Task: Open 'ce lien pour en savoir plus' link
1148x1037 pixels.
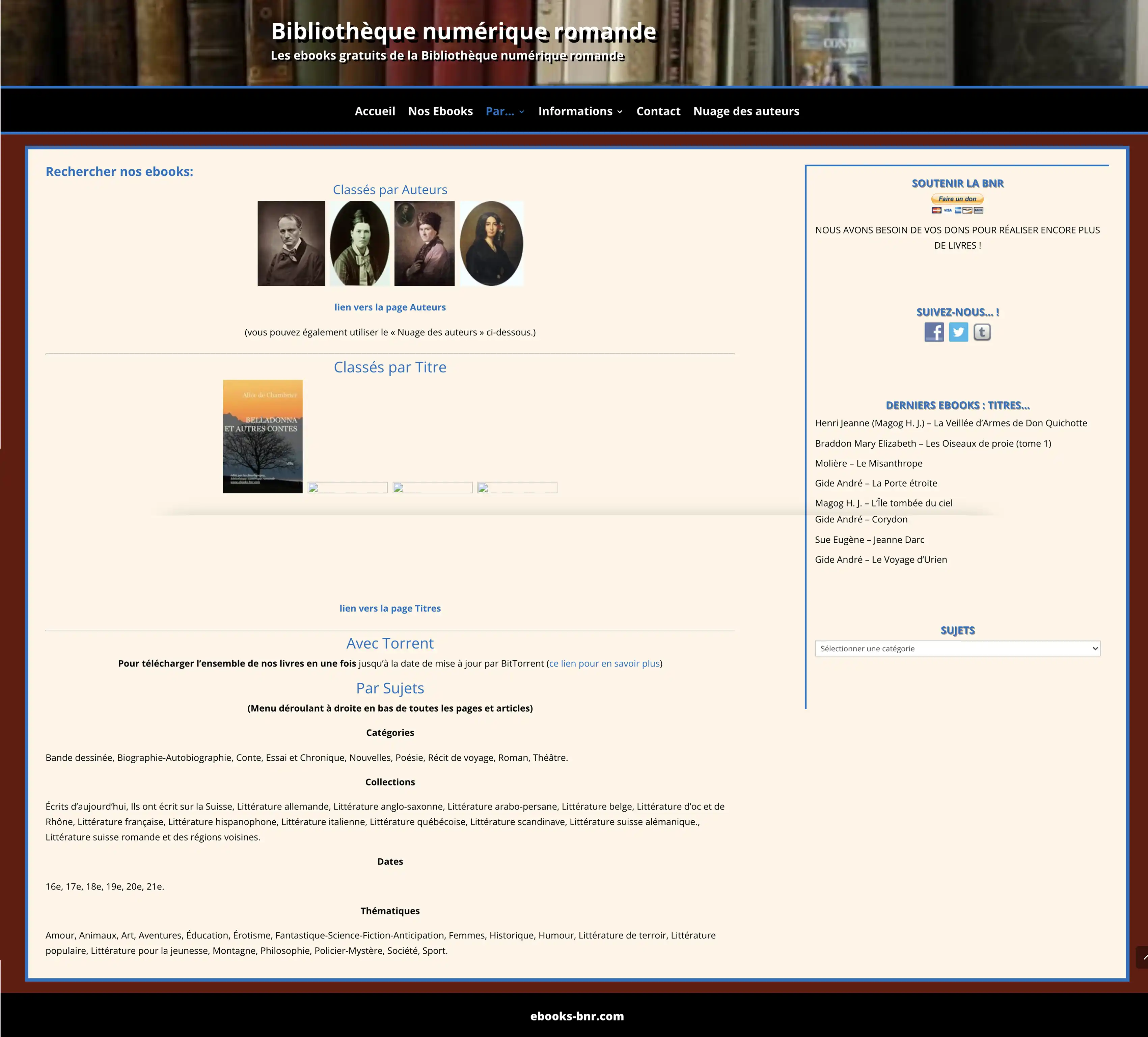Action: 604,663
